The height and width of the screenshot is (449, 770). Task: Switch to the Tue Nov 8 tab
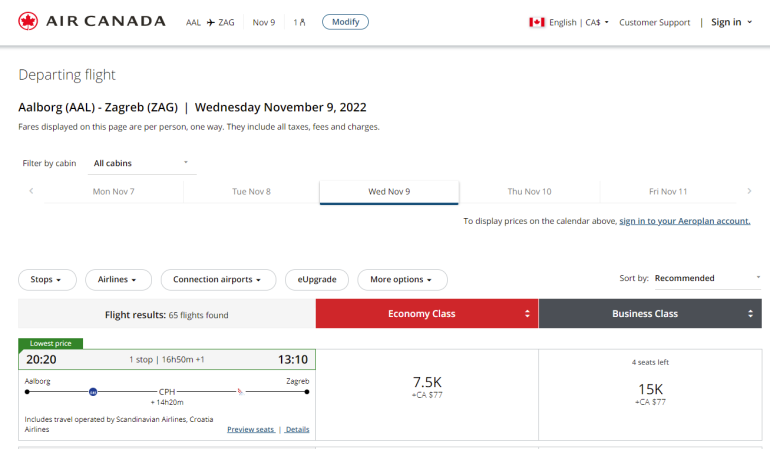coord(251,191)
